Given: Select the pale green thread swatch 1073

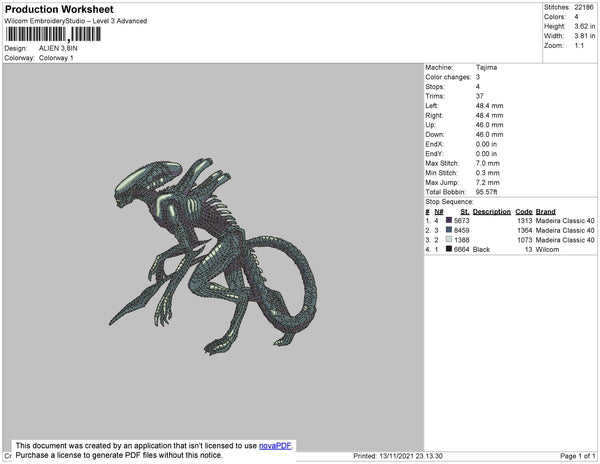Looking at the screenshot, I should (x=449, y=239).
